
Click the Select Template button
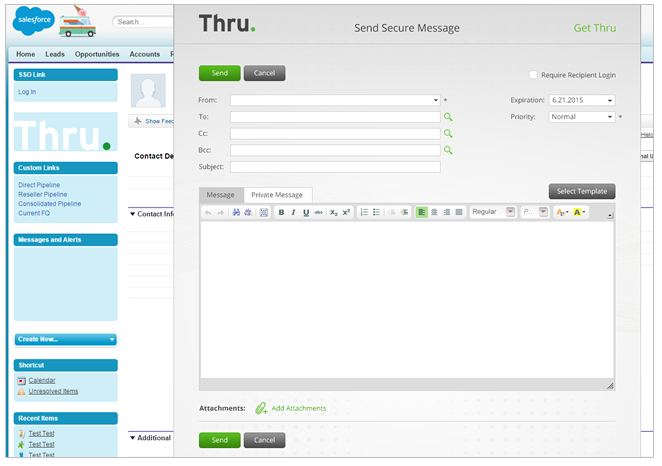pyautogui.click(x=582, y=192)
